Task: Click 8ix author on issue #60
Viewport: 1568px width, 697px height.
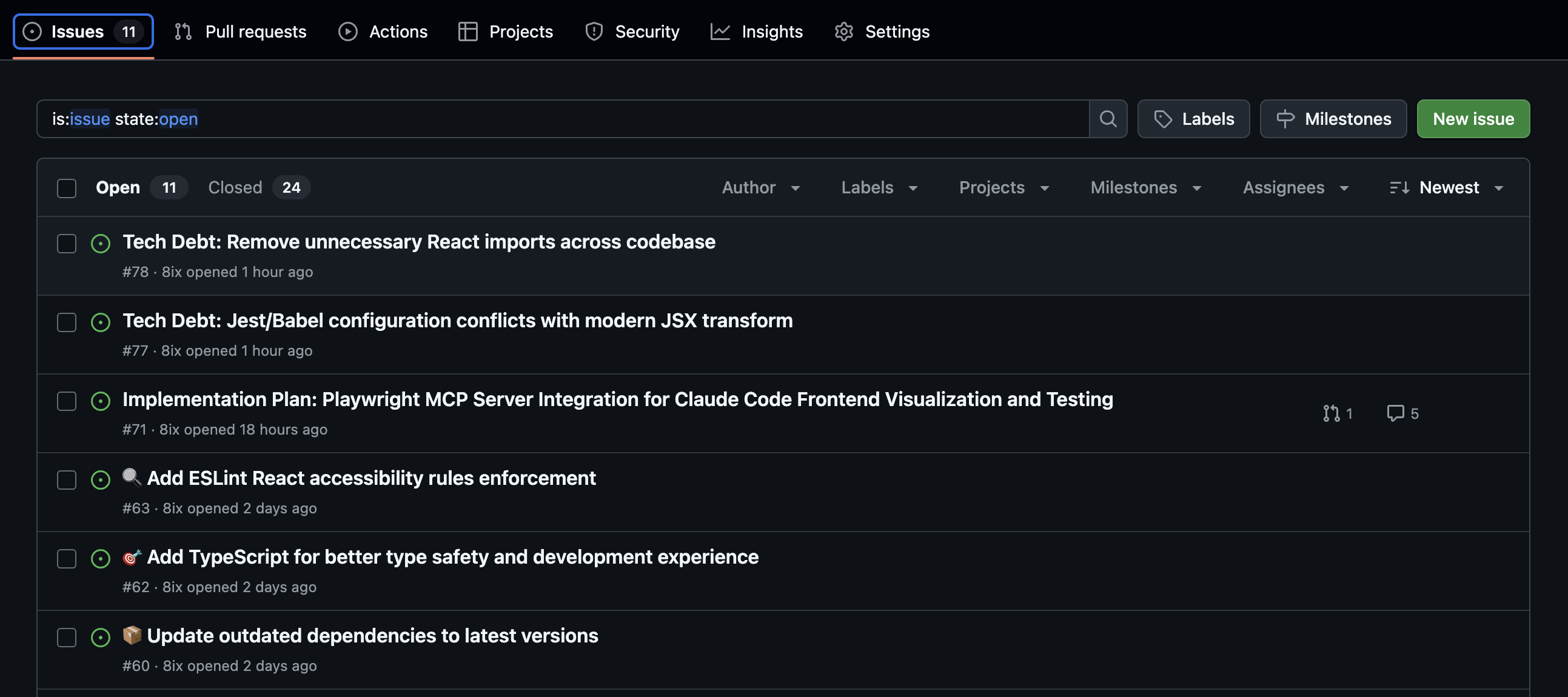Action: (173, 666)
